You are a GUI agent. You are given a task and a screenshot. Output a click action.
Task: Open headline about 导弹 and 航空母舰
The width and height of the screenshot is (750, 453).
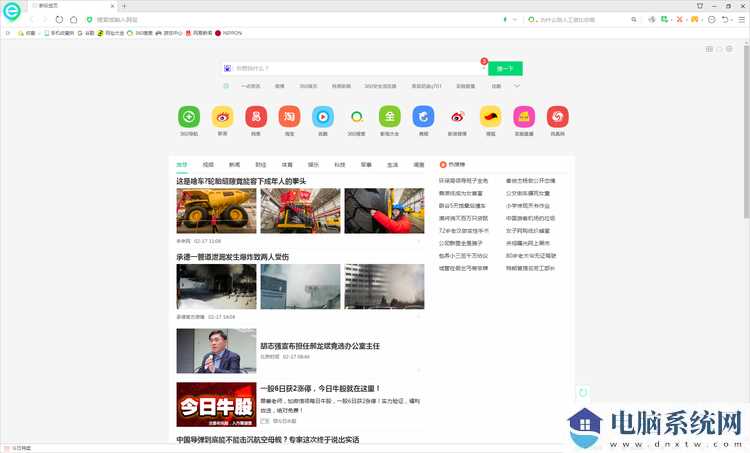point(268,440)
